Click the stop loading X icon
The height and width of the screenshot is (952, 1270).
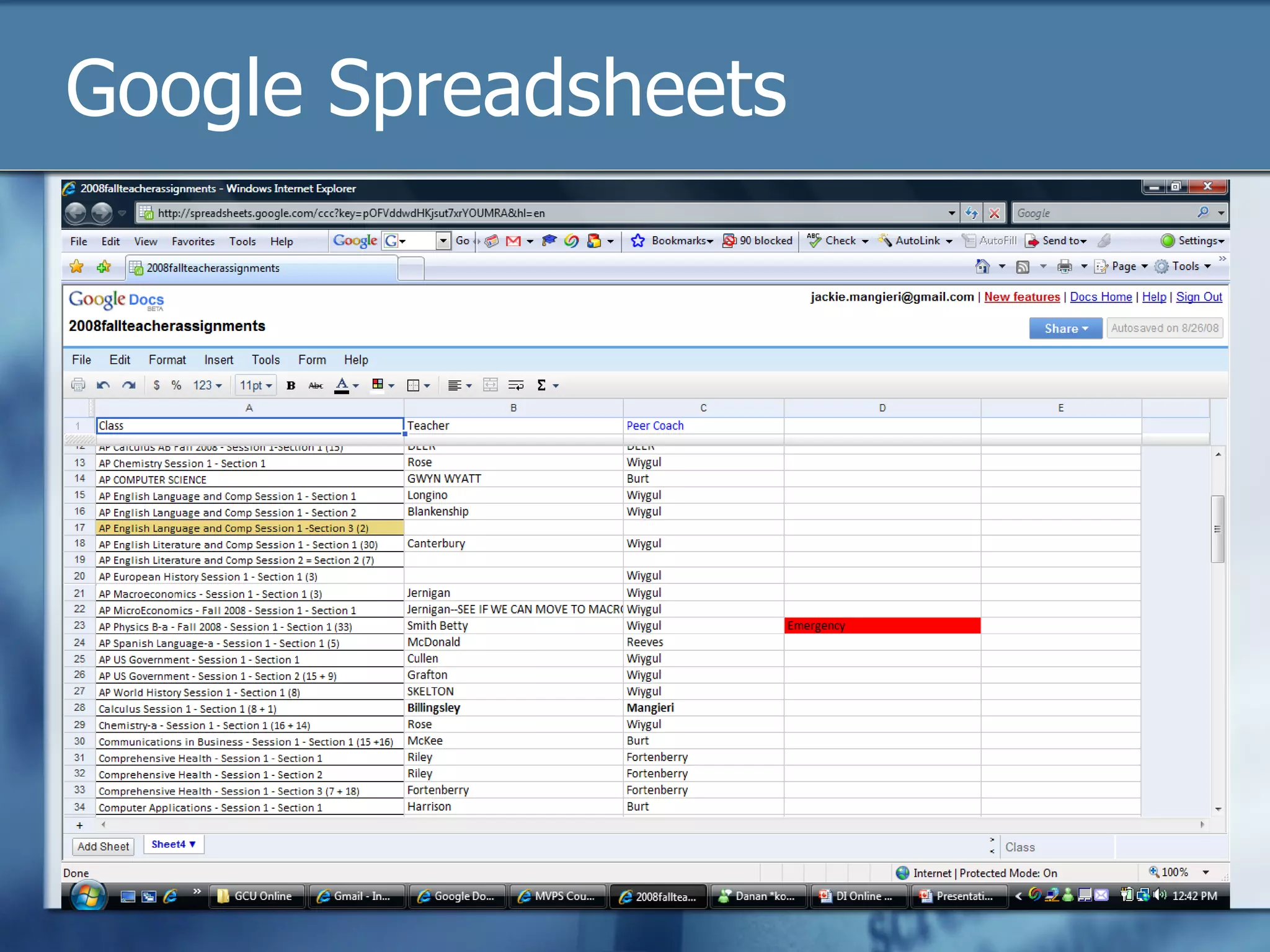pyautogui.click(x=994, y=213)
